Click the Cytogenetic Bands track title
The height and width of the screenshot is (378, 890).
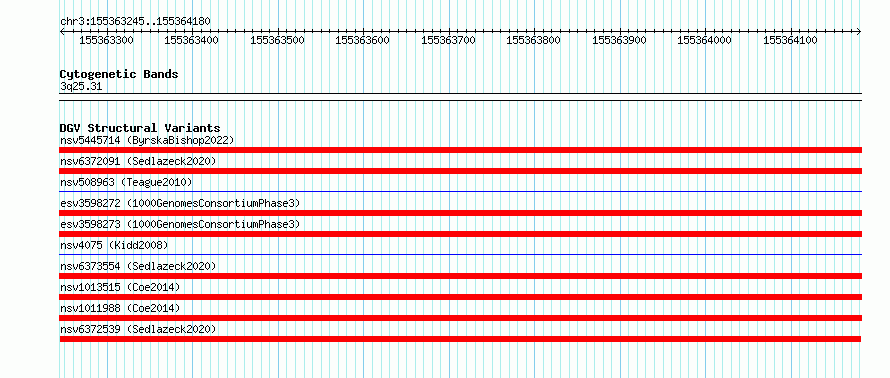[x=119, y=74]
